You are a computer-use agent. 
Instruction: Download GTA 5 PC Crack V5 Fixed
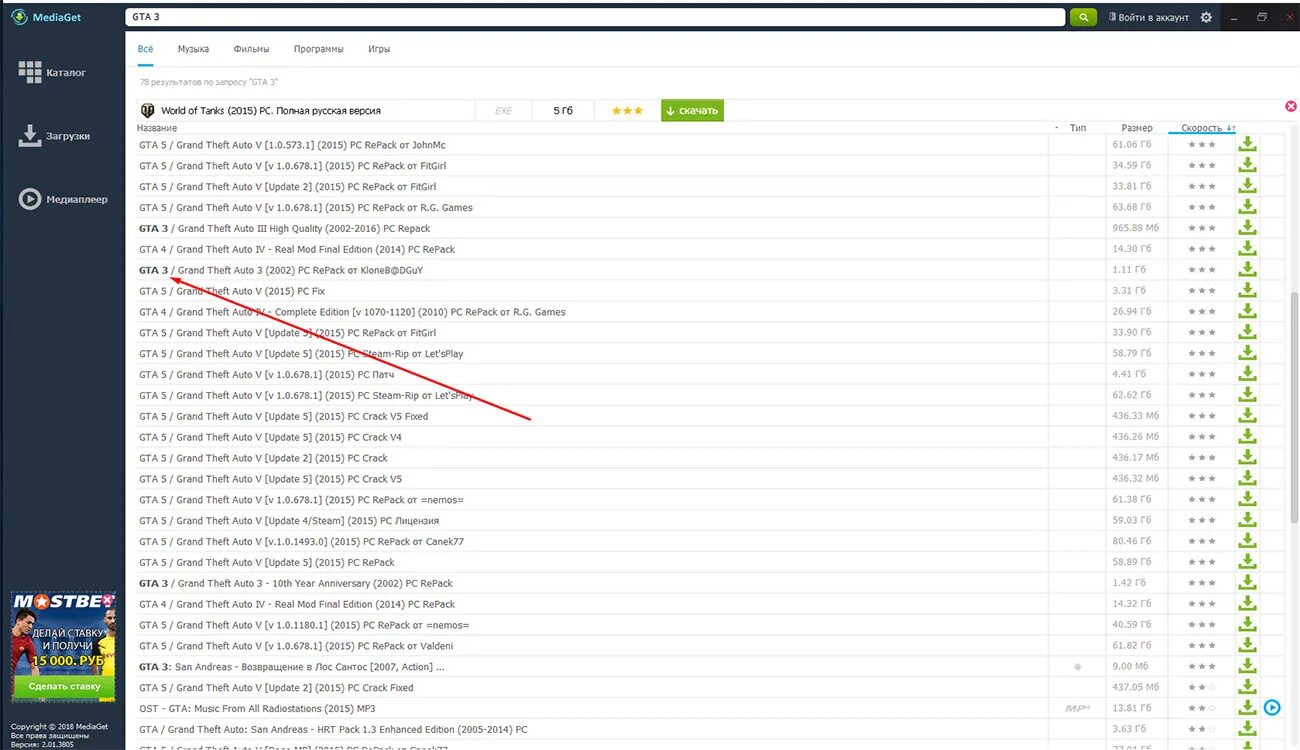[x=1247, y=416]
